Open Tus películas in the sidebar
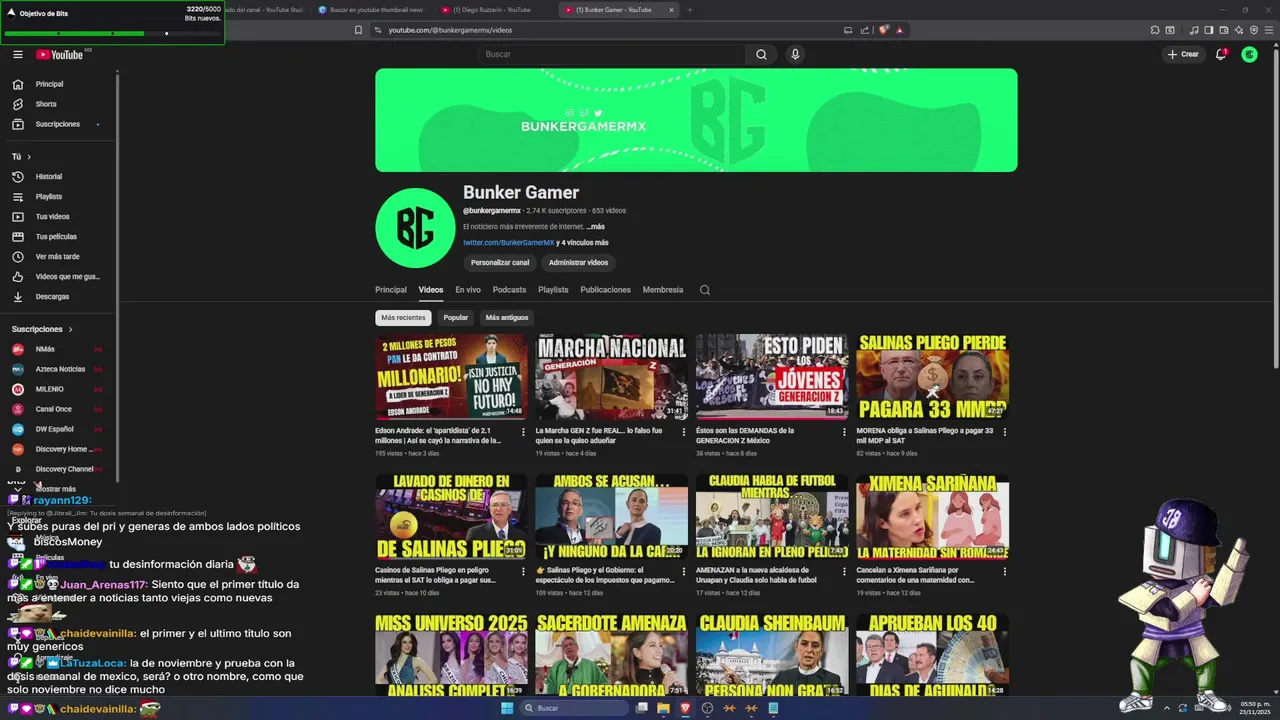 coord(58,237)
